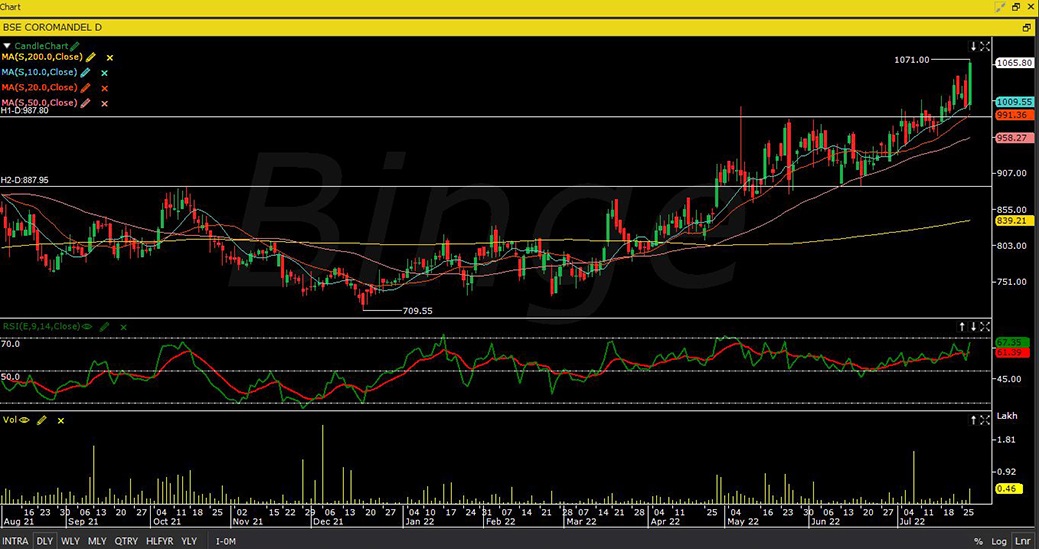Click the 709.55 low price annotation
The height and width of the screenshot is (549, 1039).
[x=417, y=311]
